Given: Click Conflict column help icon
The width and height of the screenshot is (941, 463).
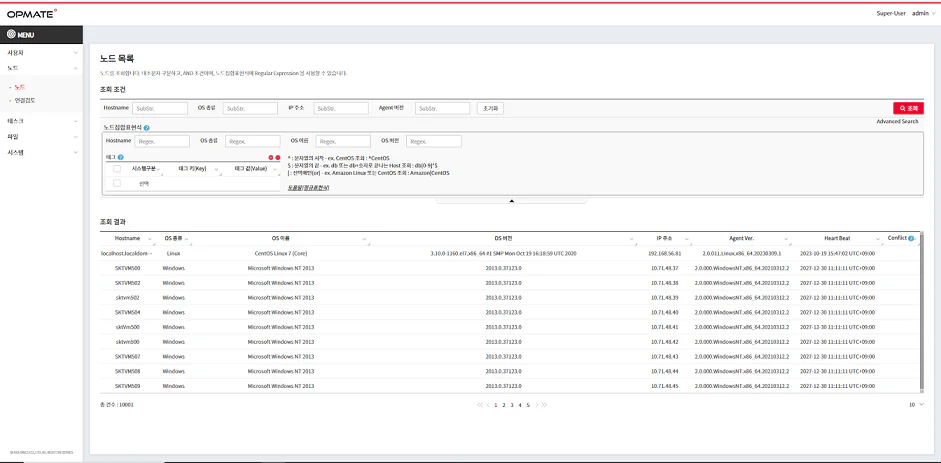Looking at the screenshot, I should tap(911, 238).
